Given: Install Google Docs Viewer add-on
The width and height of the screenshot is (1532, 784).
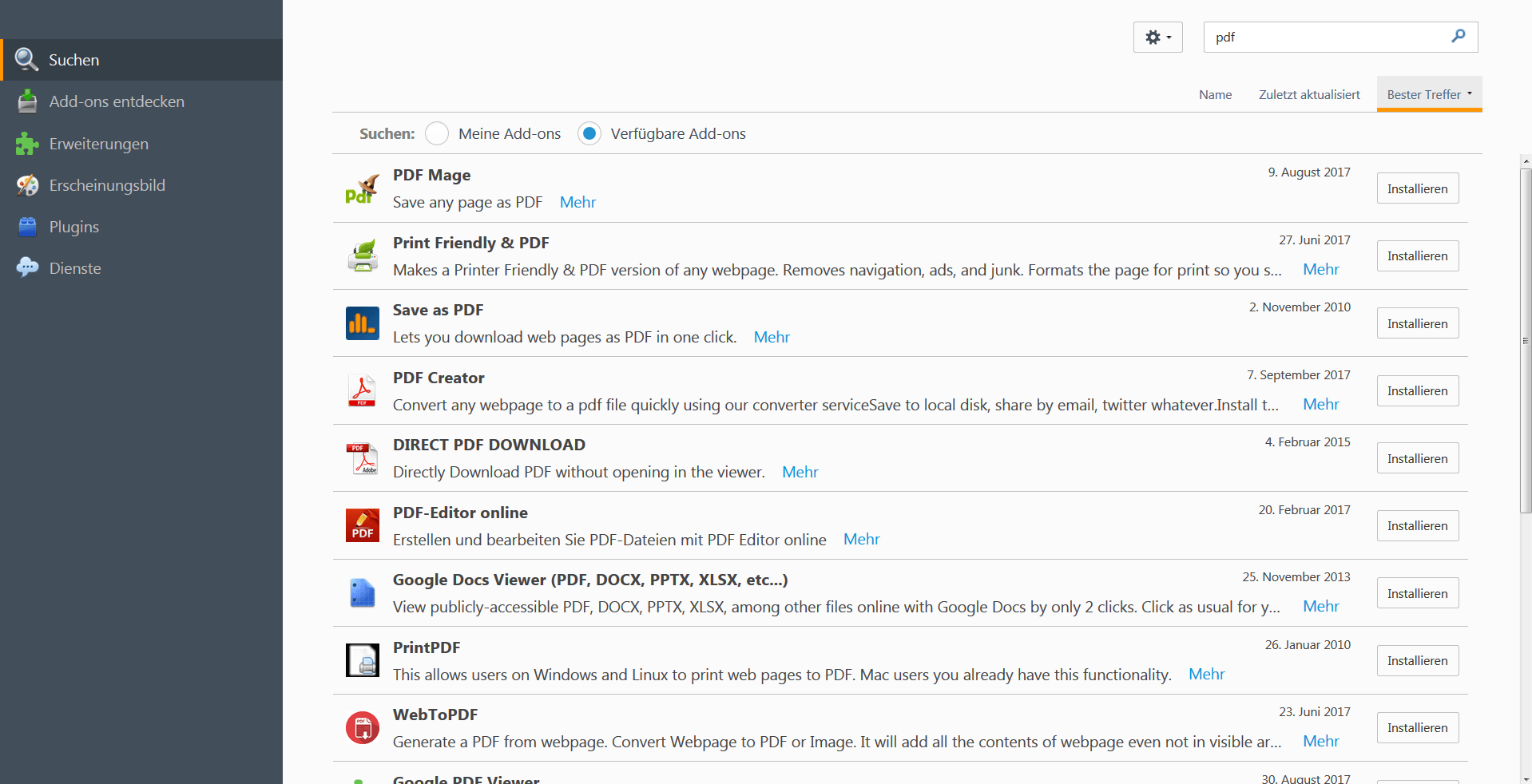Looking at the screenshot, I should (x=1418, y=593).
